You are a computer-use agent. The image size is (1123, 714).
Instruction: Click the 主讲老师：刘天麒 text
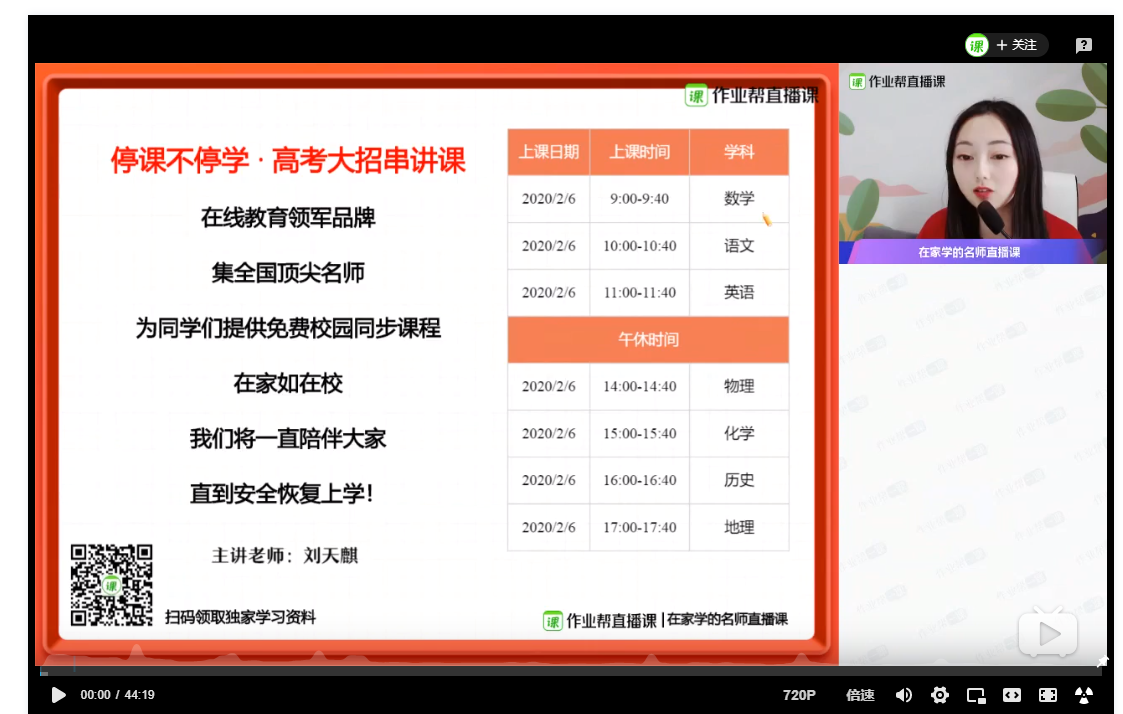[x=284, y=555]
